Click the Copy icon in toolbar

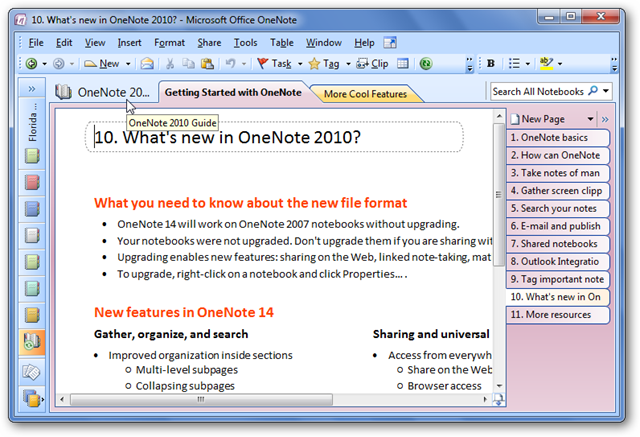click(x=188, y=64)
